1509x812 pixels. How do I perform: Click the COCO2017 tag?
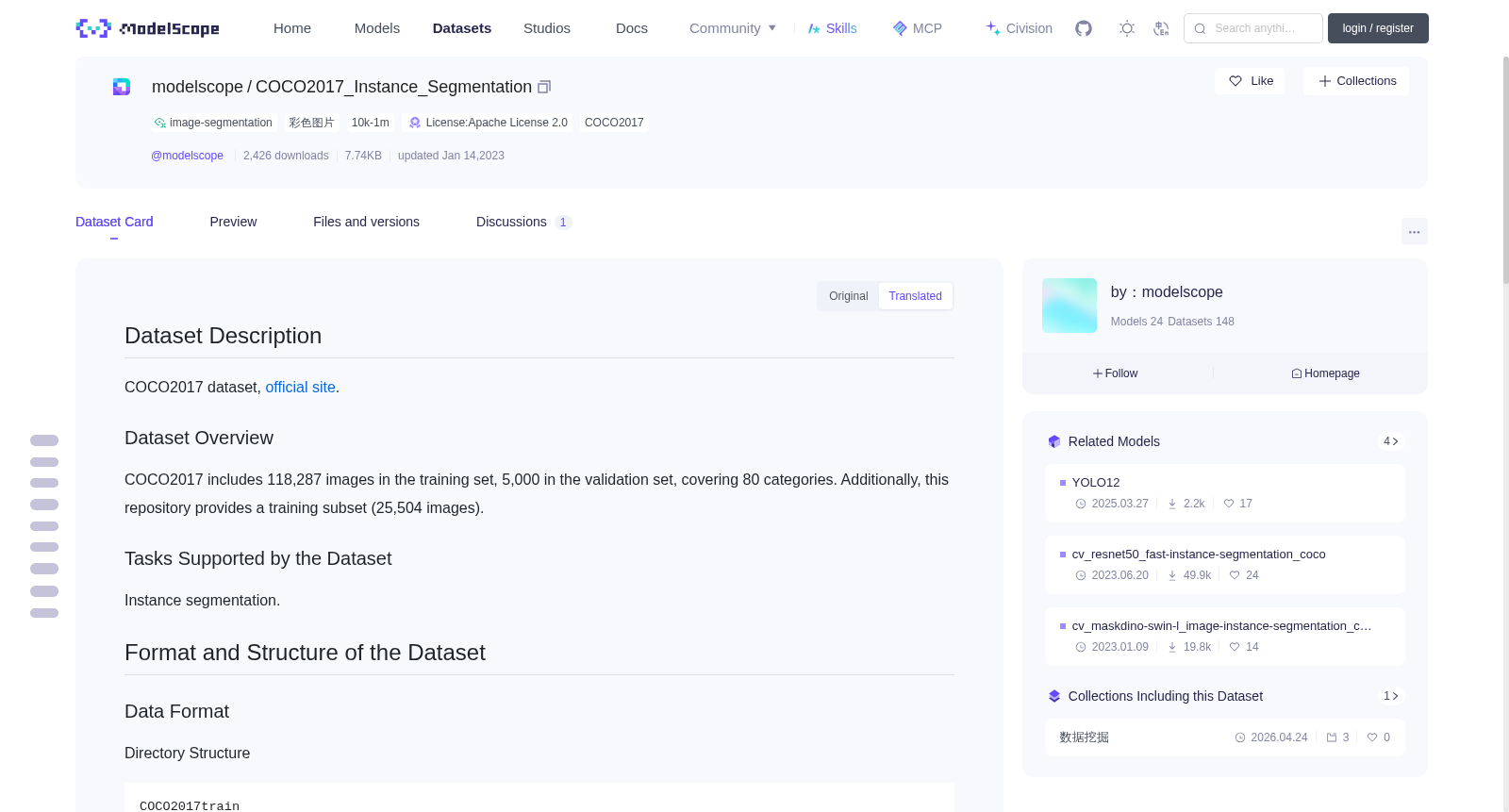(614, 123)
